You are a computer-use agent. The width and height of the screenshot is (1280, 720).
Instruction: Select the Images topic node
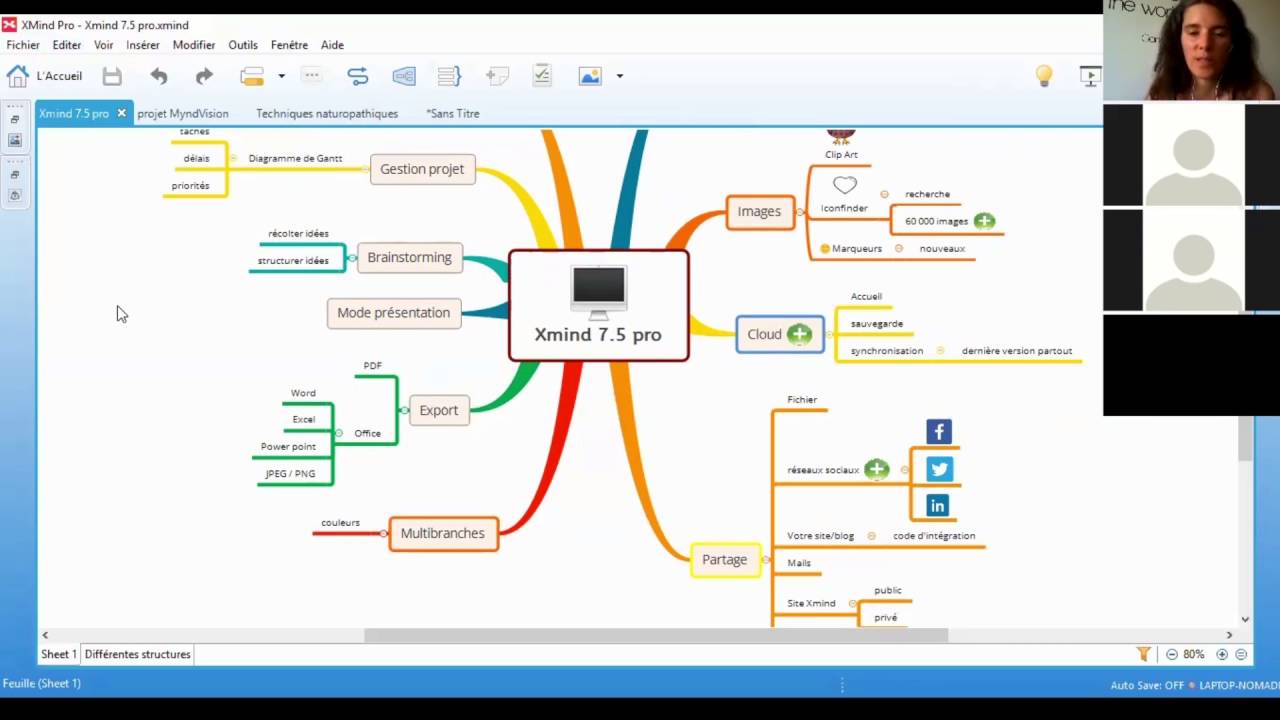tap(759, 211)
